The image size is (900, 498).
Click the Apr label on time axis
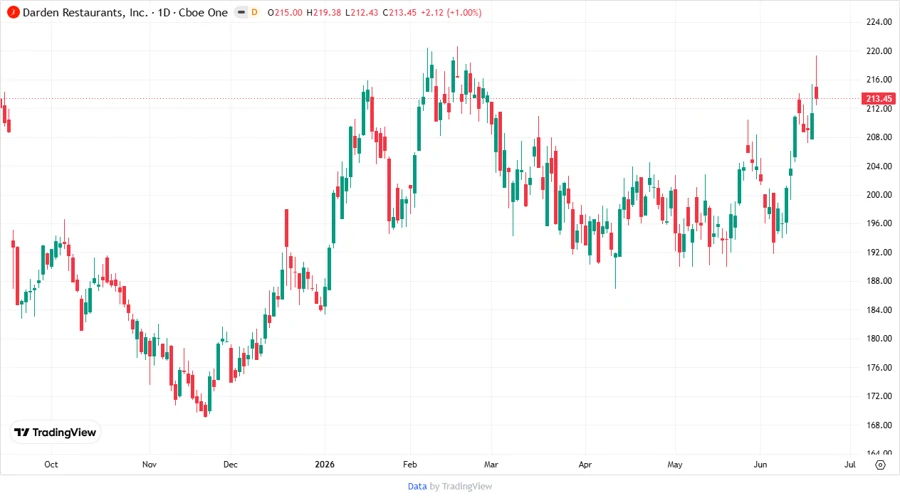click(585, 464)
